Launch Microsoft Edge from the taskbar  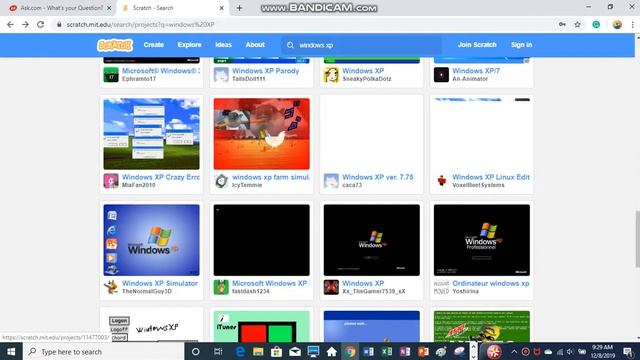click(x=240, y=351)
